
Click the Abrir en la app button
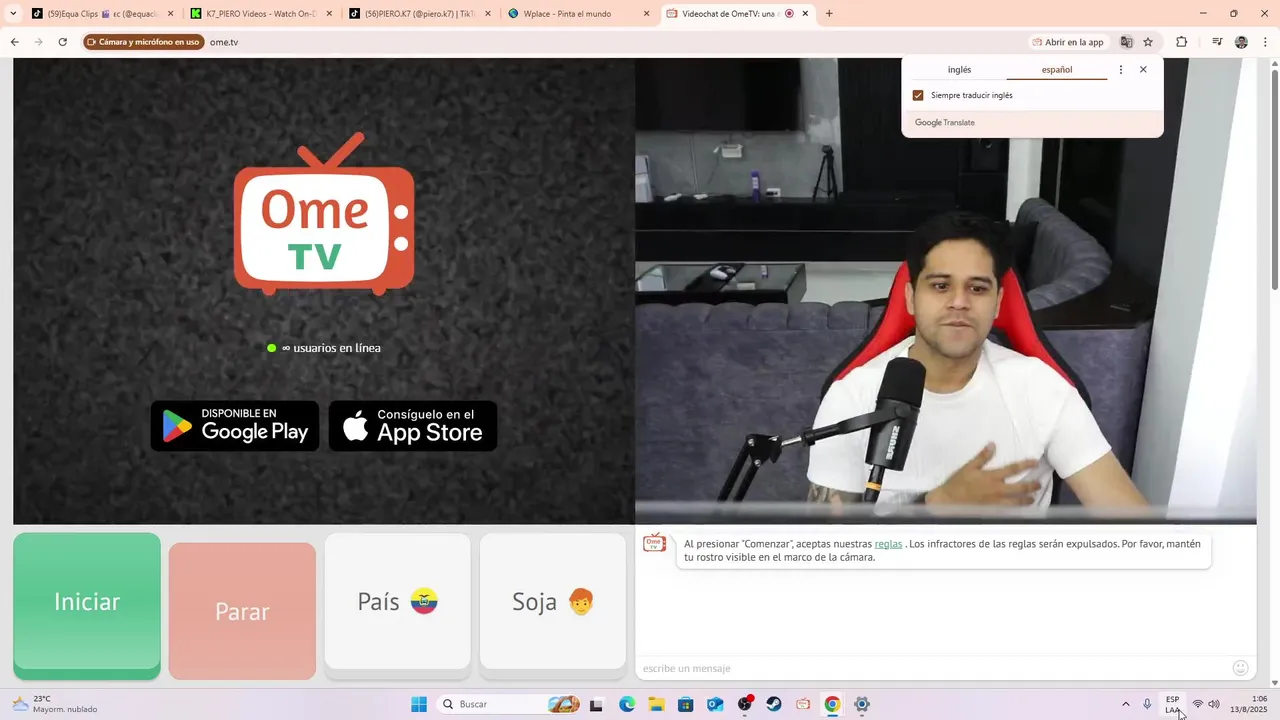1068,42
